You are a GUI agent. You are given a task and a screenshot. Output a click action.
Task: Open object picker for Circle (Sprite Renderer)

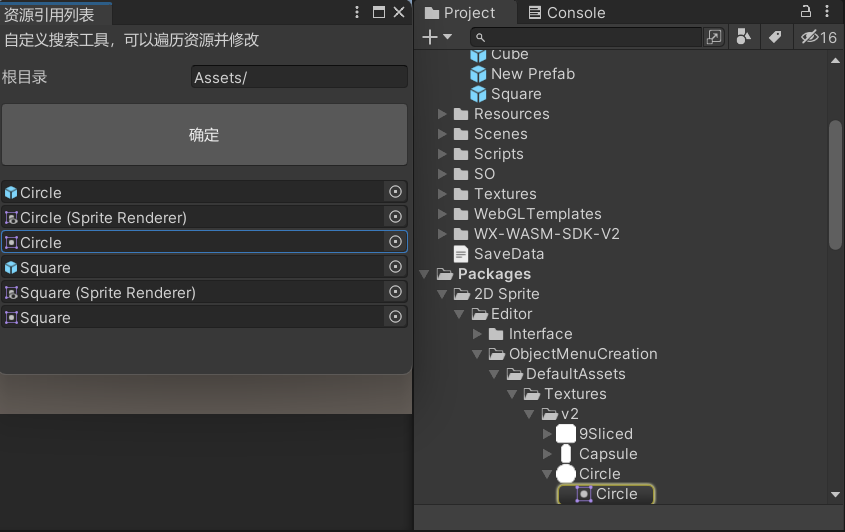396,217
